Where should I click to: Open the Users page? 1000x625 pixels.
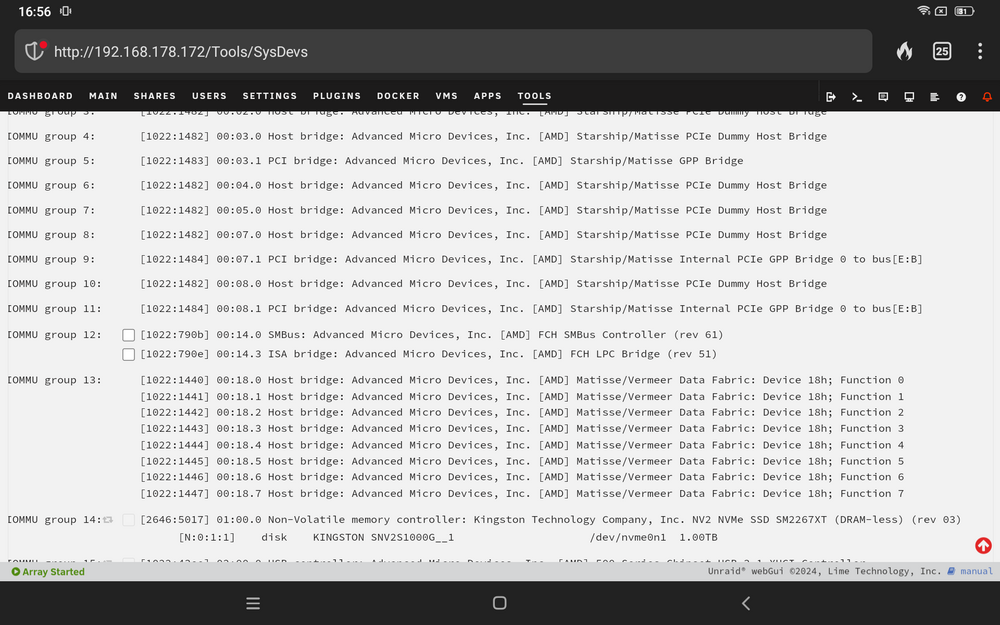[209, 96]
